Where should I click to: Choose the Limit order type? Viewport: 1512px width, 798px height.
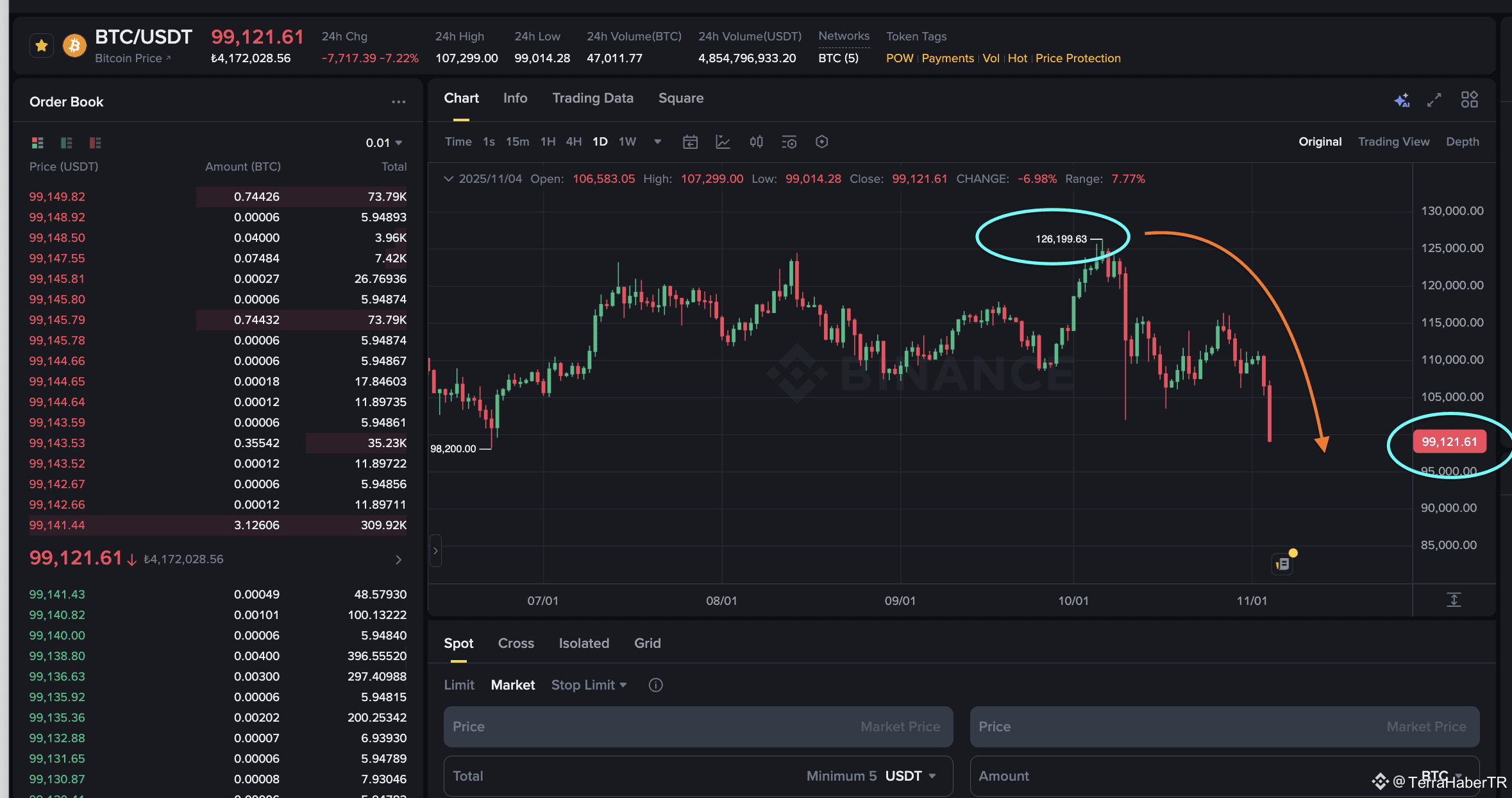pyautogui.click(x=459, y=685)
